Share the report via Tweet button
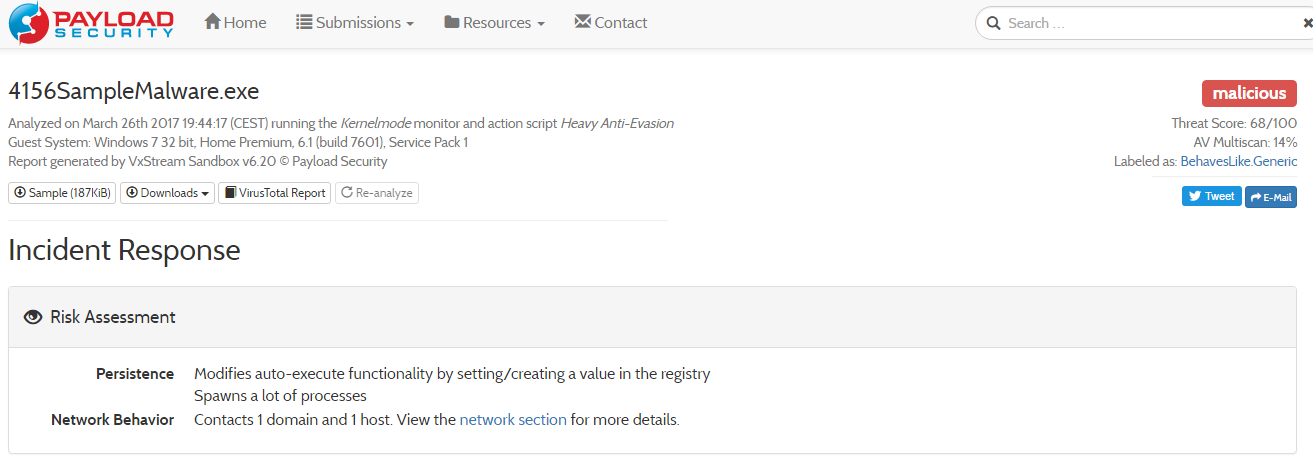Image resolution: width=1313 pixels, height=474 pixels. pyautogui.click(x=1211, y=196)
